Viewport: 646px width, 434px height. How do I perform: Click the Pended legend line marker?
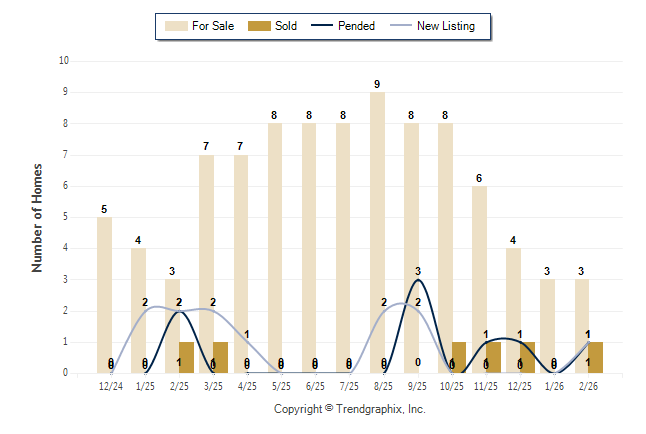[x=324, y=26]
